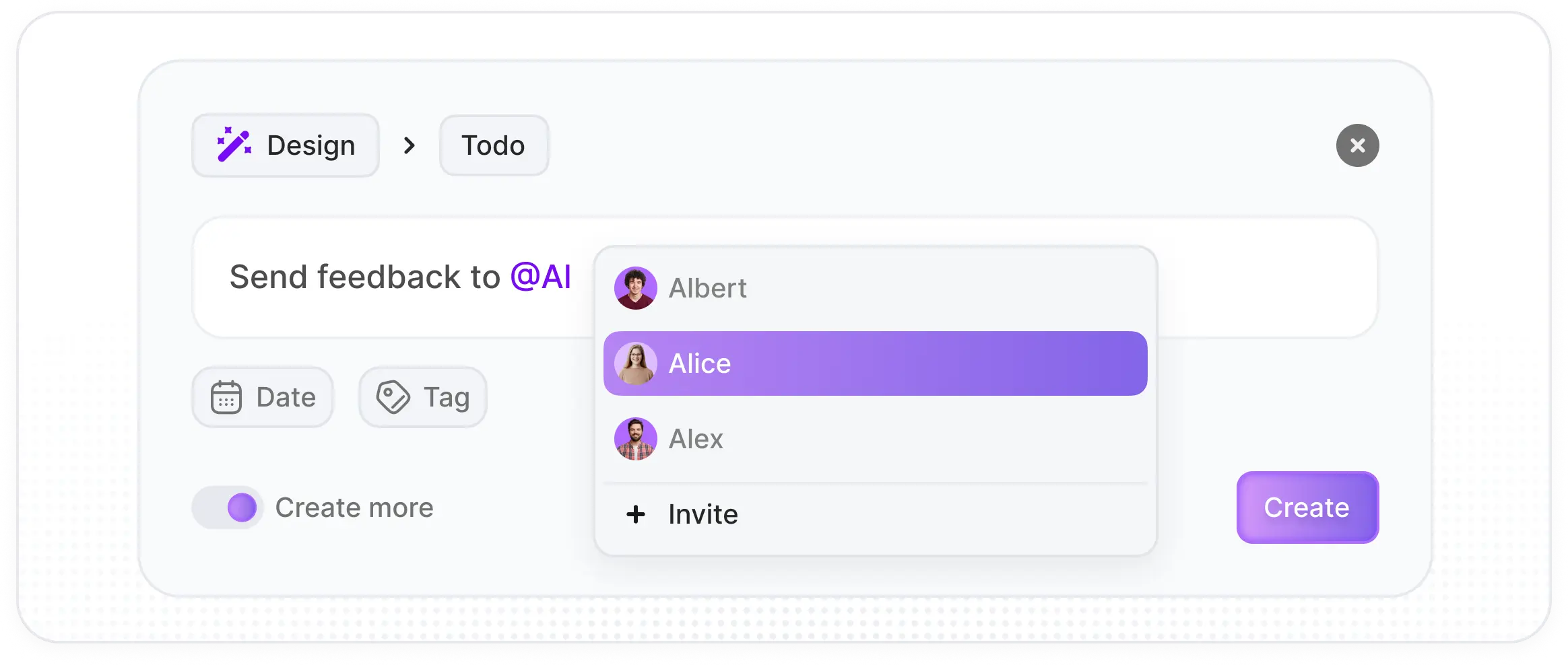Screen dimensions: 1568x665
Task: Click Albert's avatar in the mention list
Action: pyautogui.click(x=635, y=288)
